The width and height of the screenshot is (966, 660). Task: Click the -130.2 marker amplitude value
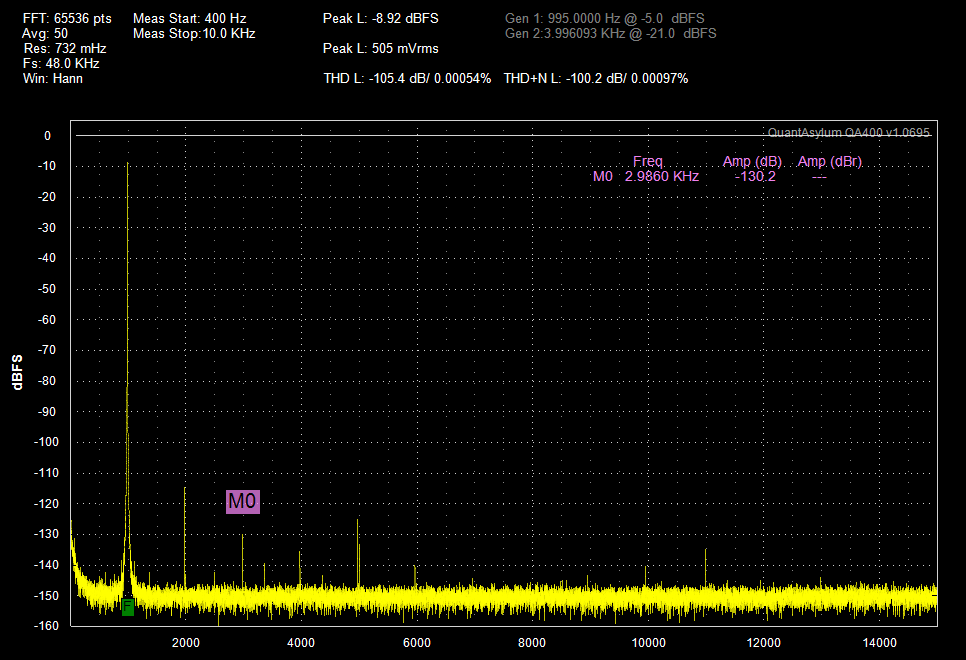coord(755,177)
